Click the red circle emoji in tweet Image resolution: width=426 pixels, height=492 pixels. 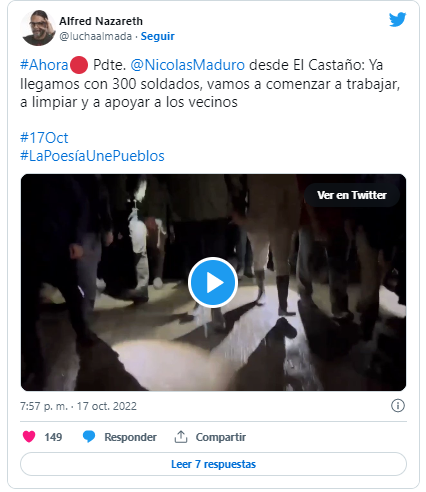pos(79,65)
